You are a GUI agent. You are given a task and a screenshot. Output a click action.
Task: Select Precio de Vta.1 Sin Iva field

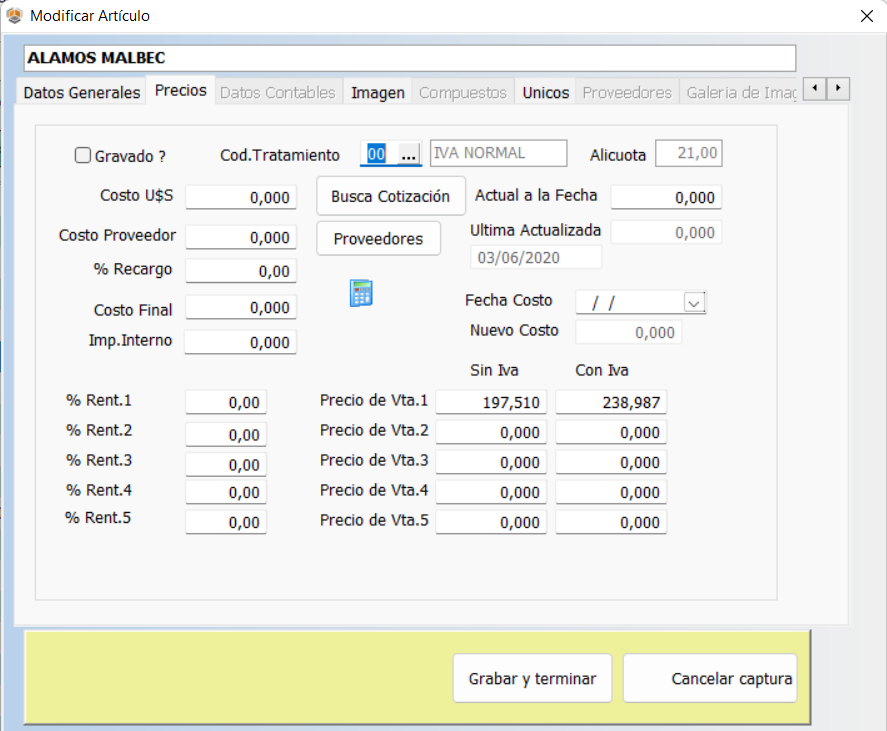[491, 402]
